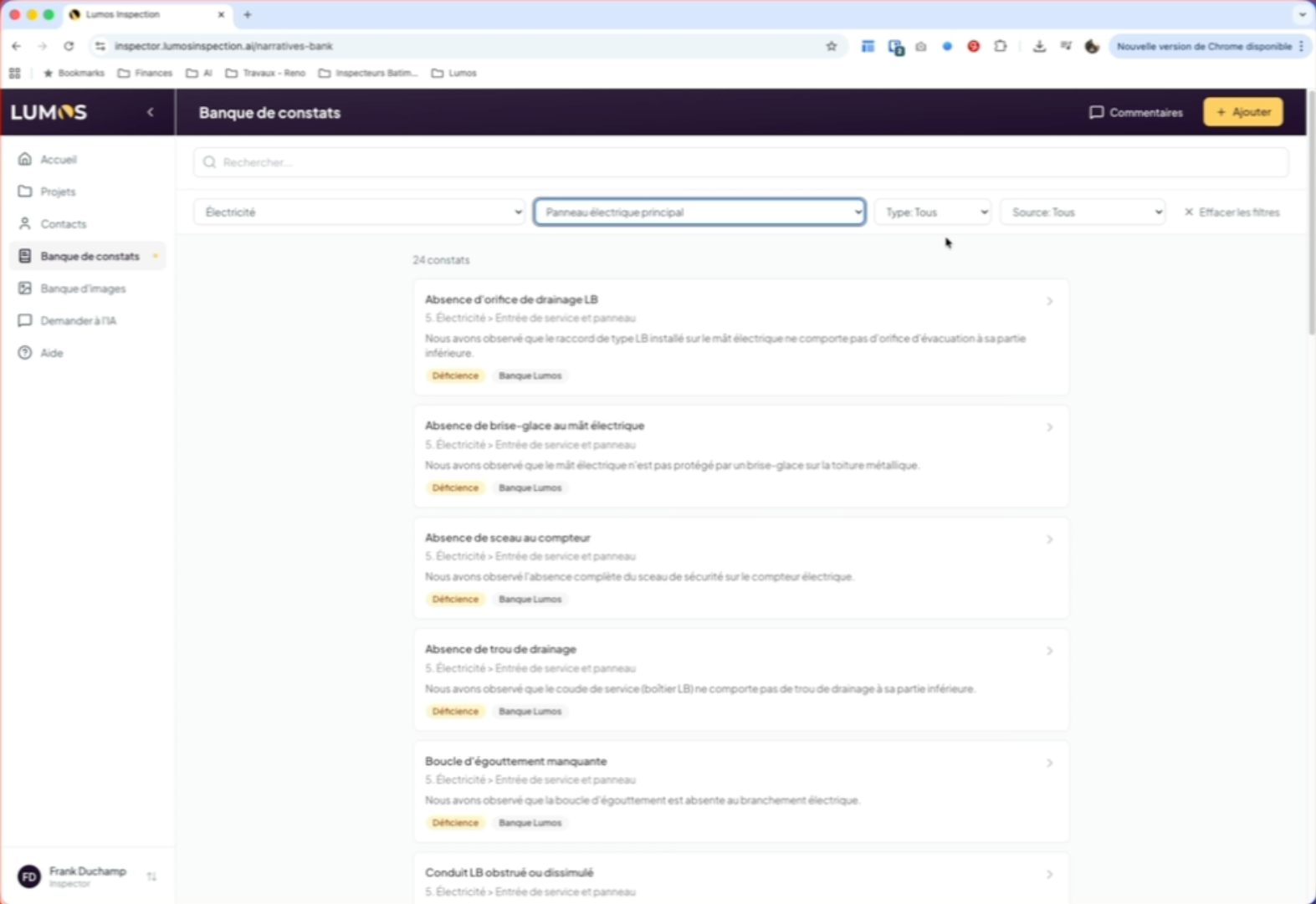Click the Ajouter button
Screen dimensions: 1316x904
[x=1242, y=112]
